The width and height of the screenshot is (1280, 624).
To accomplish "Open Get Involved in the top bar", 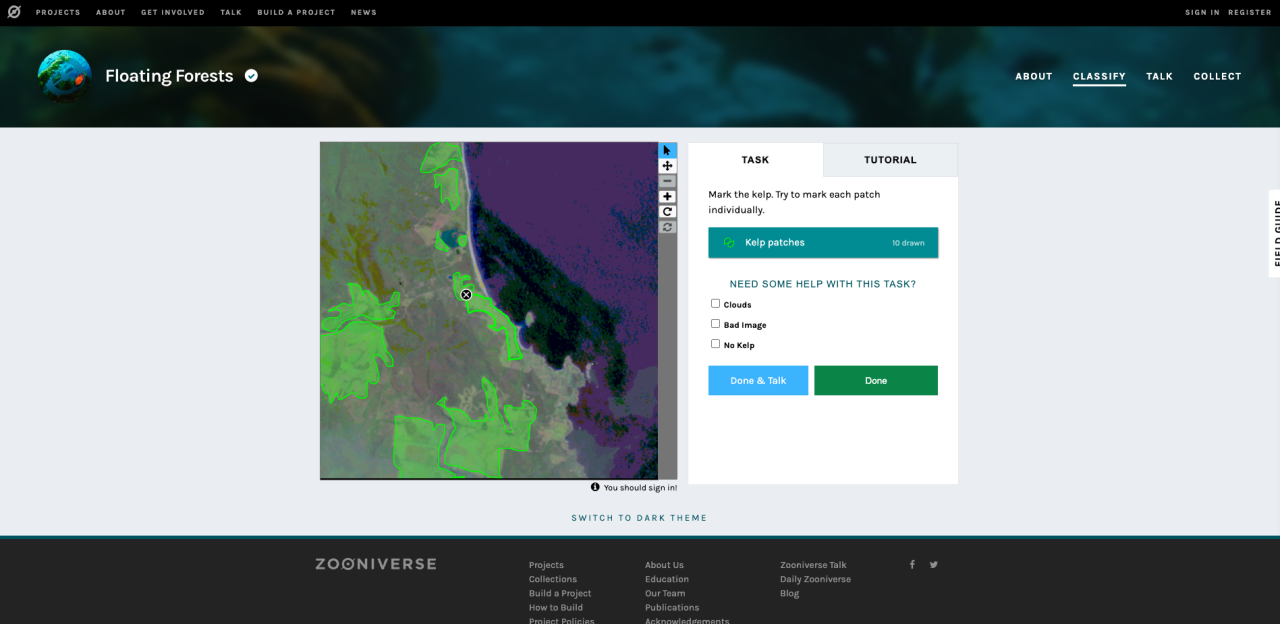I will point(173,13).
